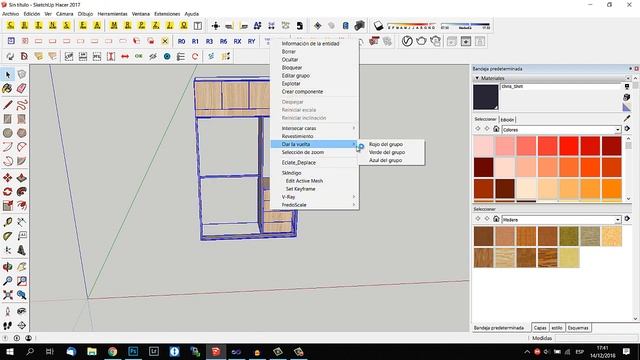
Task: Select the Walk footprints tool
Action: pos(7,325)
